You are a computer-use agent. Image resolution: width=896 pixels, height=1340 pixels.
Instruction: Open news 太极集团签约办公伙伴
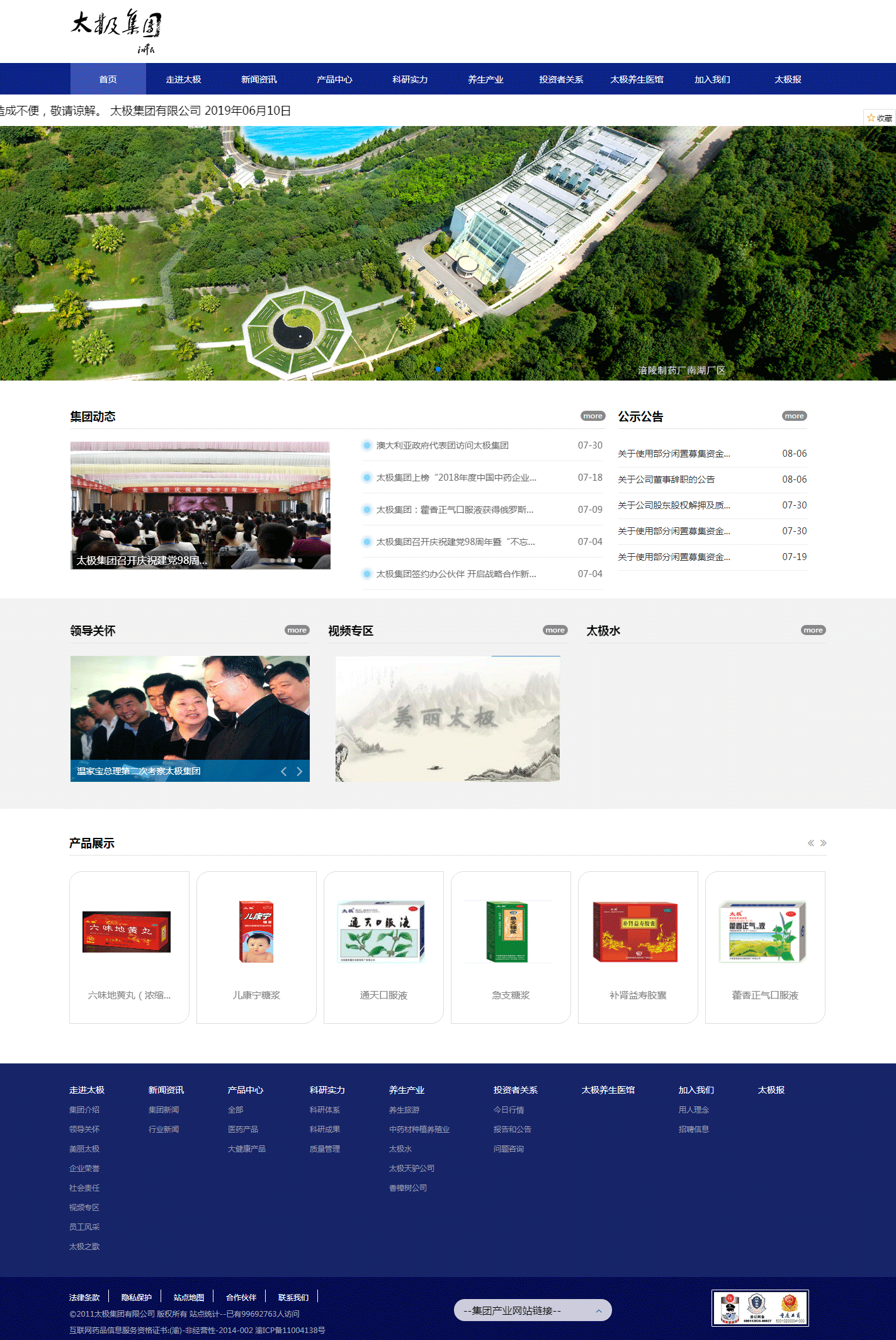[x=456, y=574]
